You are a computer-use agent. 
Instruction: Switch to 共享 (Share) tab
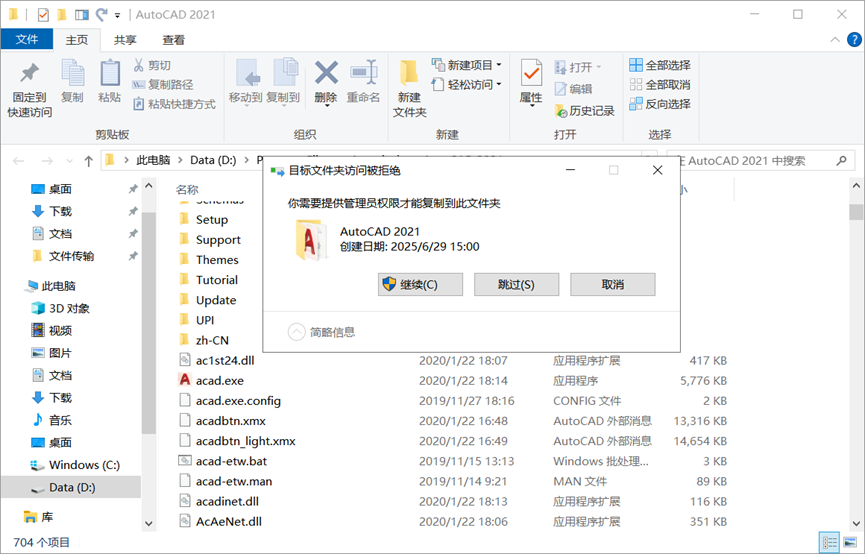[125, 40]
